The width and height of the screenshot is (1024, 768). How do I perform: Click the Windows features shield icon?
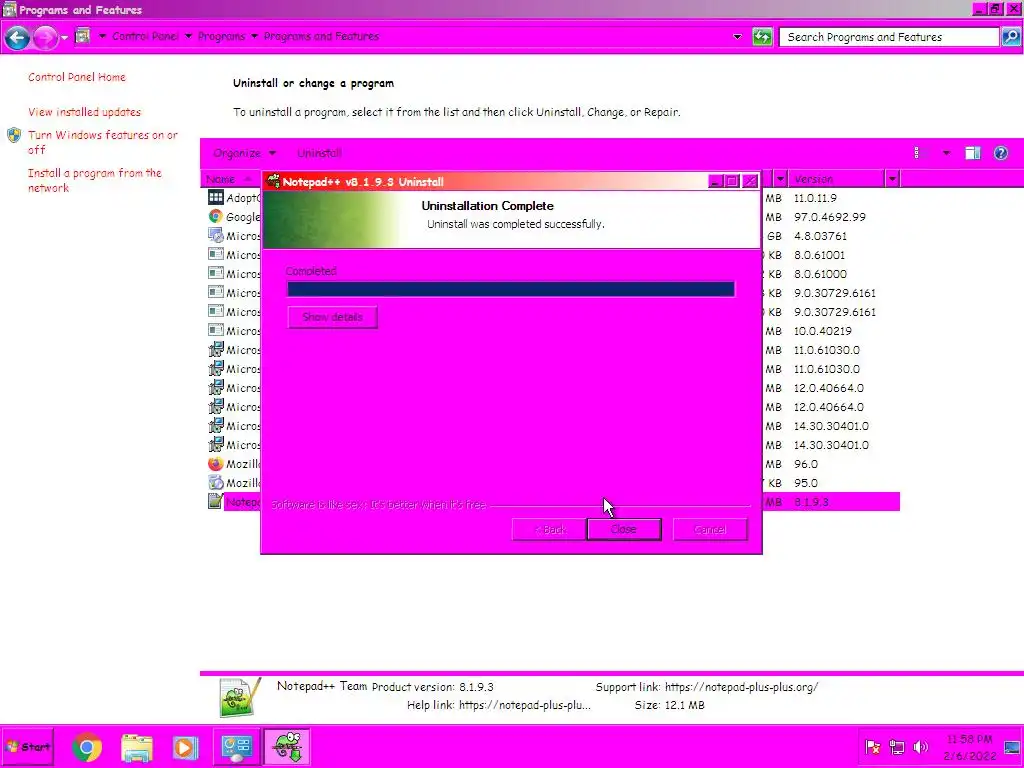(14, 135)
